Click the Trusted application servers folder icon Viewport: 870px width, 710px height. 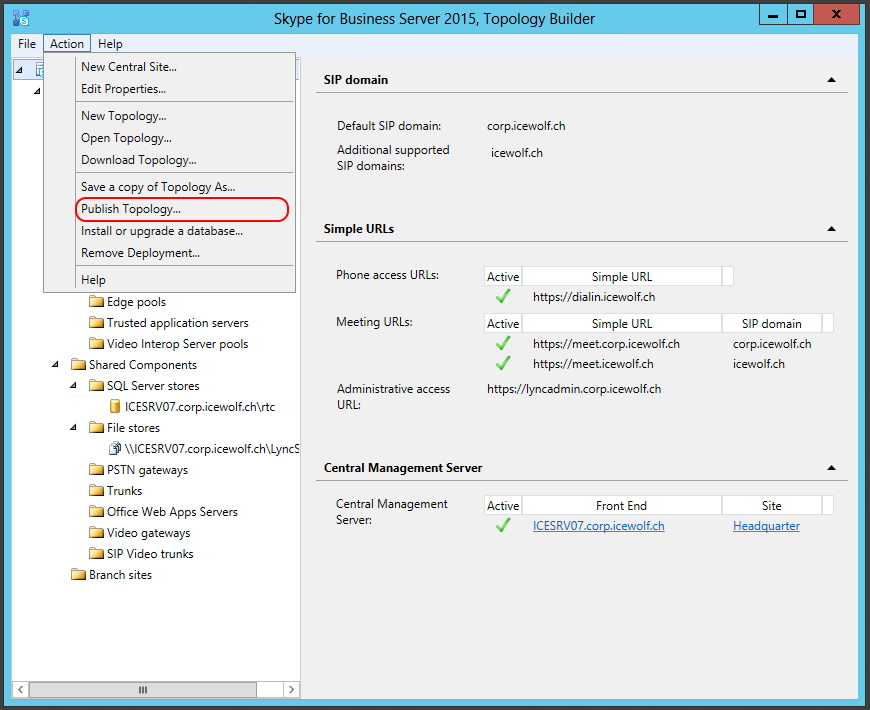(x=97, y=323)
